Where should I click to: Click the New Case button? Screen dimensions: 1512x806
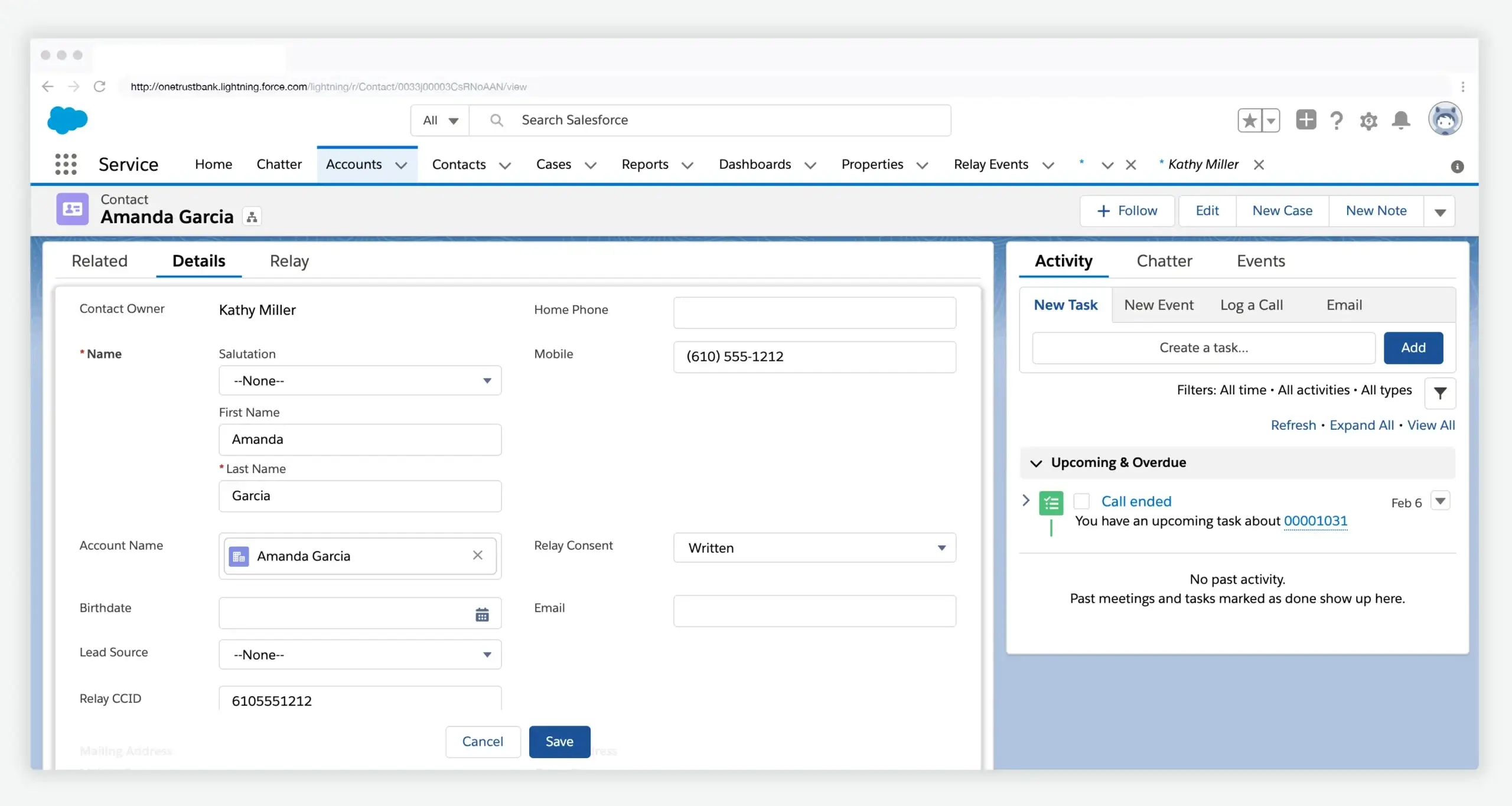(x=1282, y=211)
